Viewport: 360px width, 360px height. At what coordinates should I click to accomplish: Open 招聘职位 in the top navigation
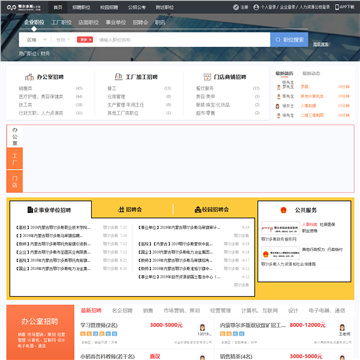[x=81, y=7]
